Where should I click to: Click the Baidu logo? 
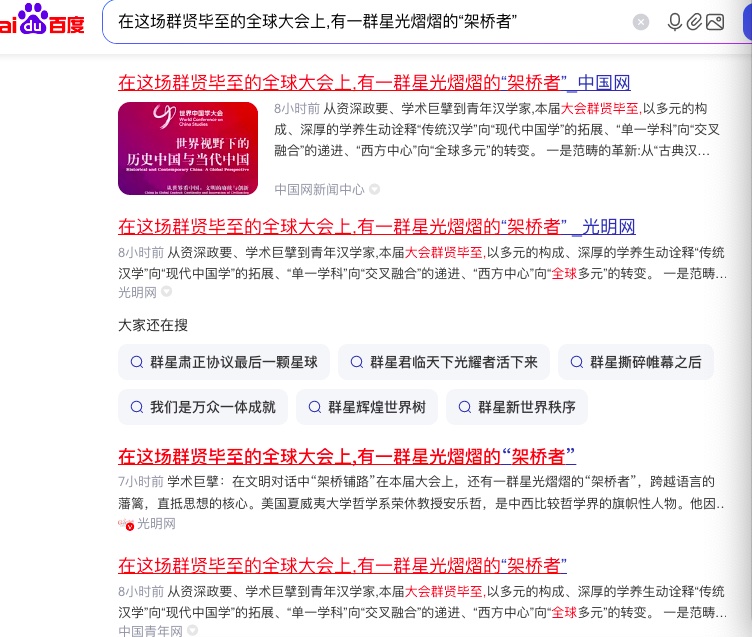pos(42,20)
